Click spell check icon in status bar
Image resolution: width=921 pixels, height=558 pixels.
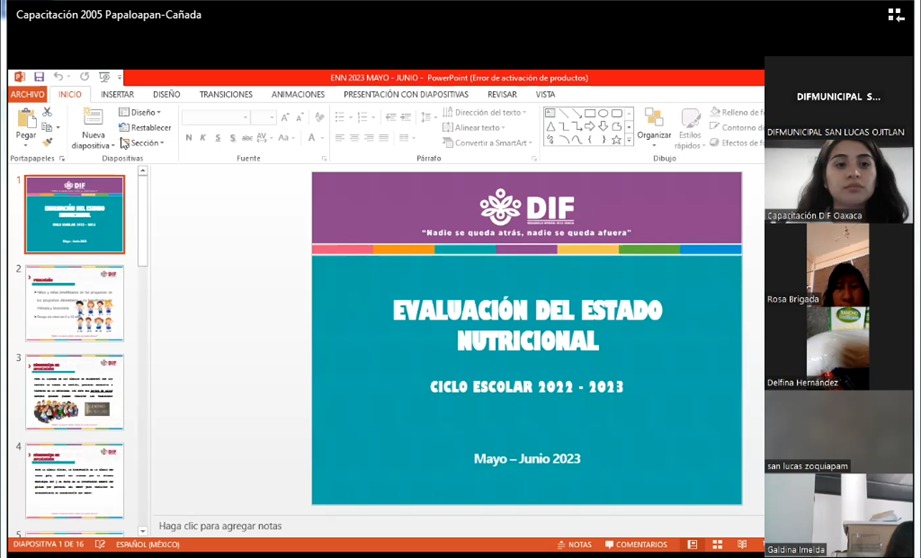[x=100, y=544]
